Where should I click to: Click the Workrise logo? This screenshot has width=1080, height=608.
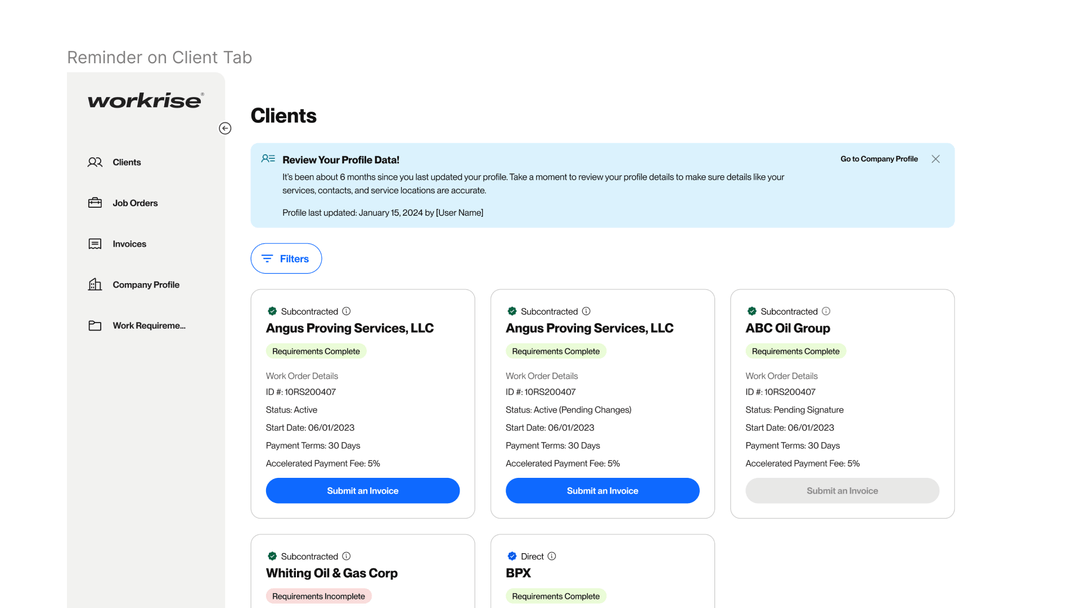pyautogui.click(x=146, y=100)
